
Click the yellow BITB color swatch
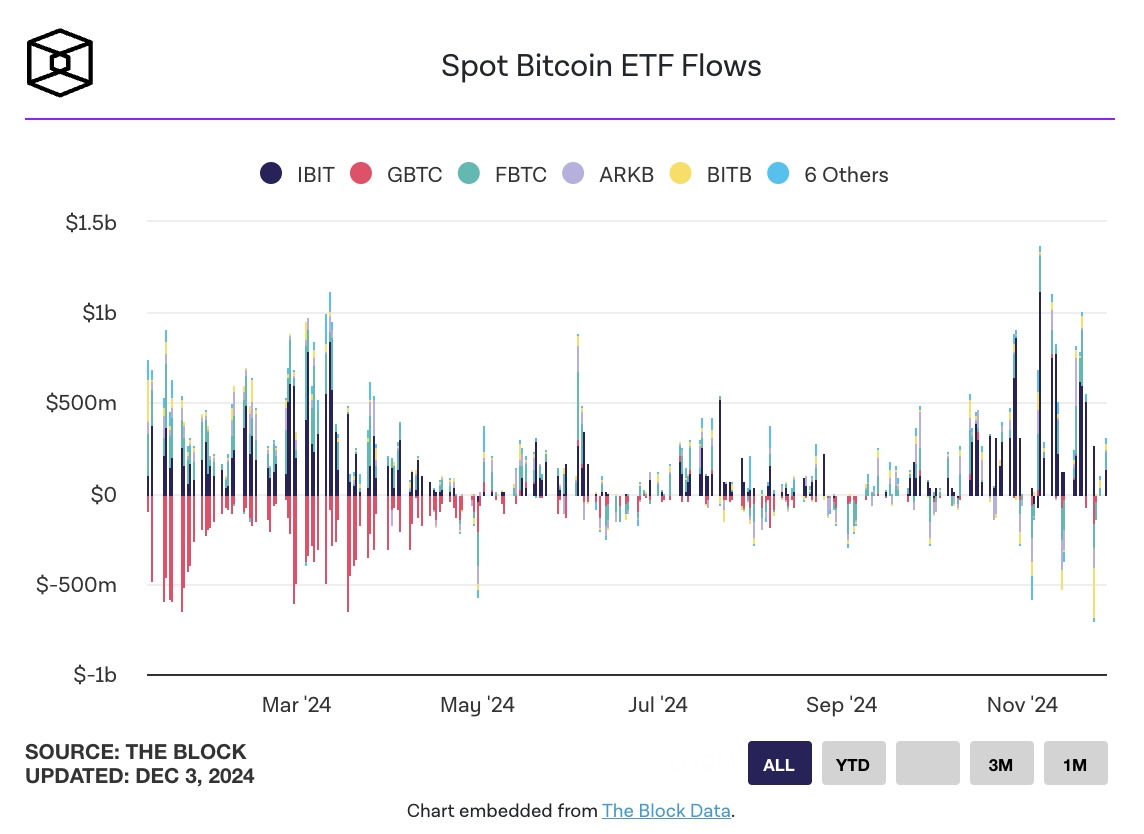[681, 173]
